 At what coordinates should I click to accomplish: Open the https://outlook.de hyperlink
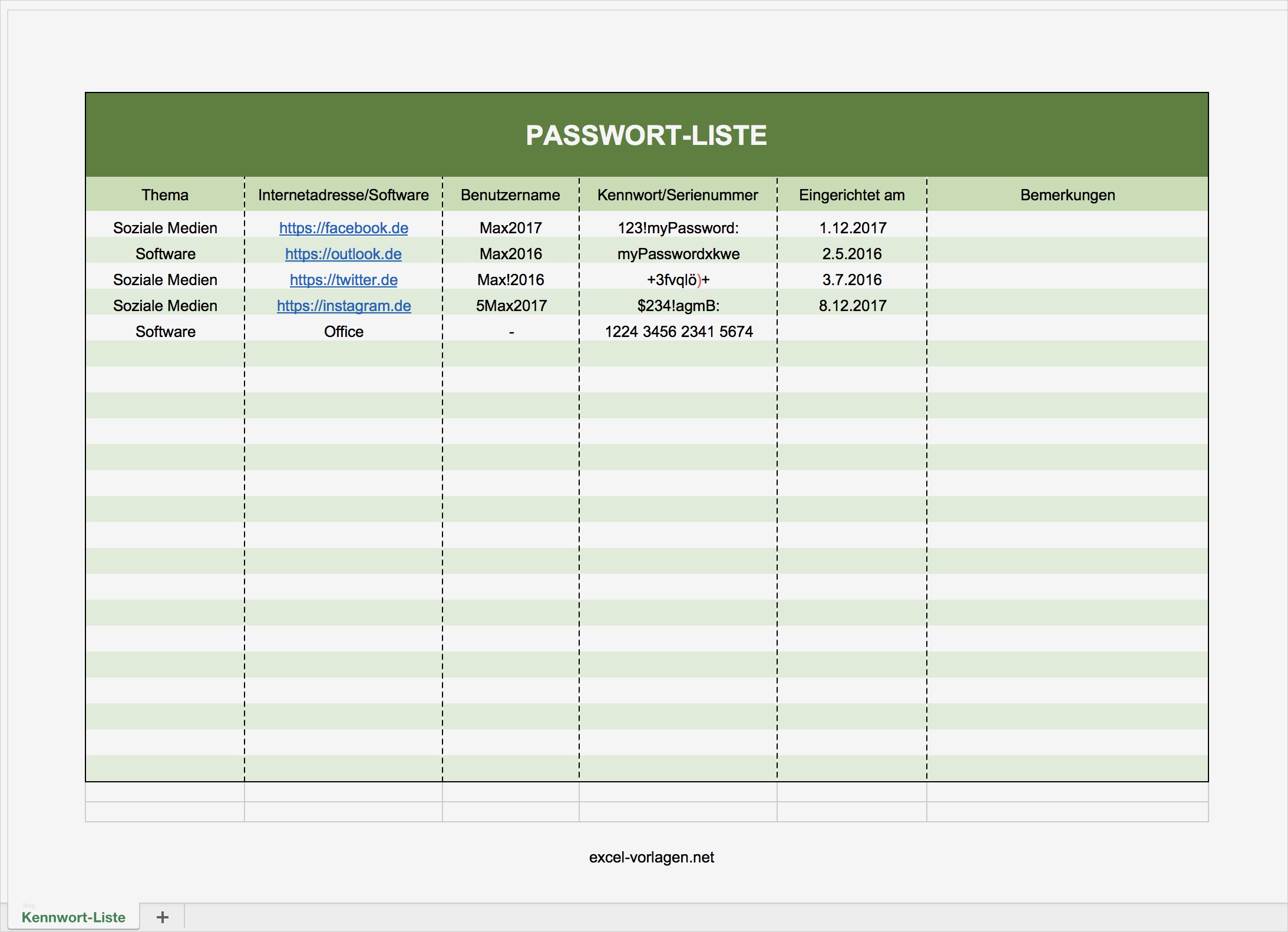343,254
